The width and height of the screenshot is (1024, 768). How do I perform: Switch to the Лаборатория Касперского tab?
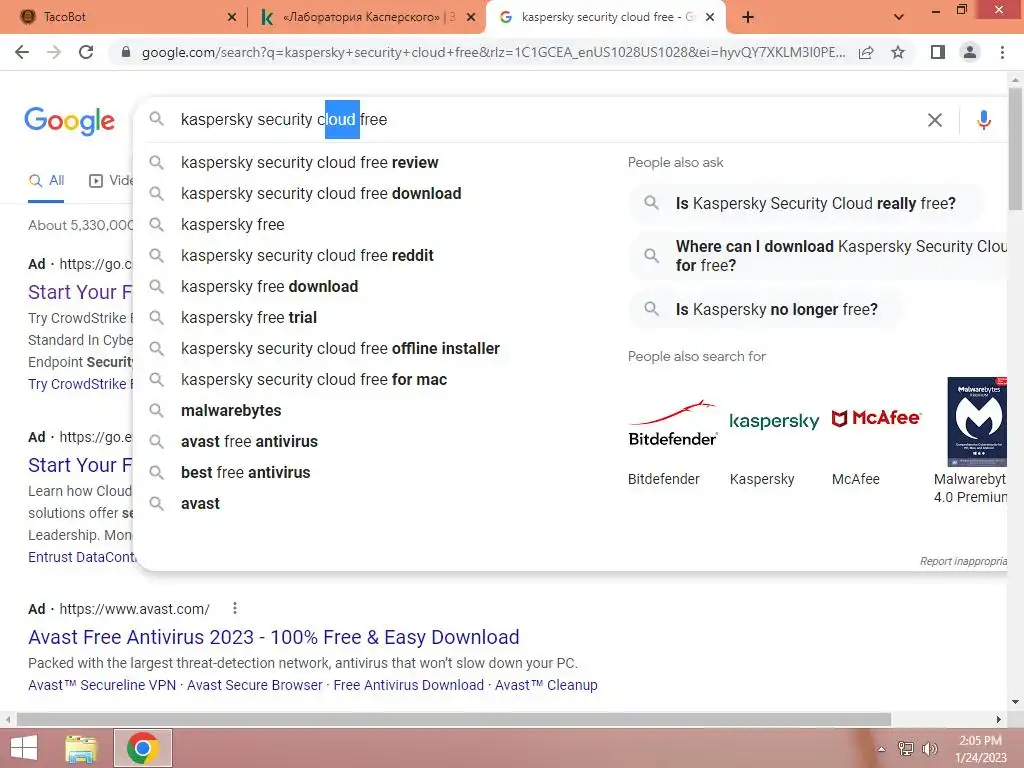pyautogui.click(x=360, y=17)
